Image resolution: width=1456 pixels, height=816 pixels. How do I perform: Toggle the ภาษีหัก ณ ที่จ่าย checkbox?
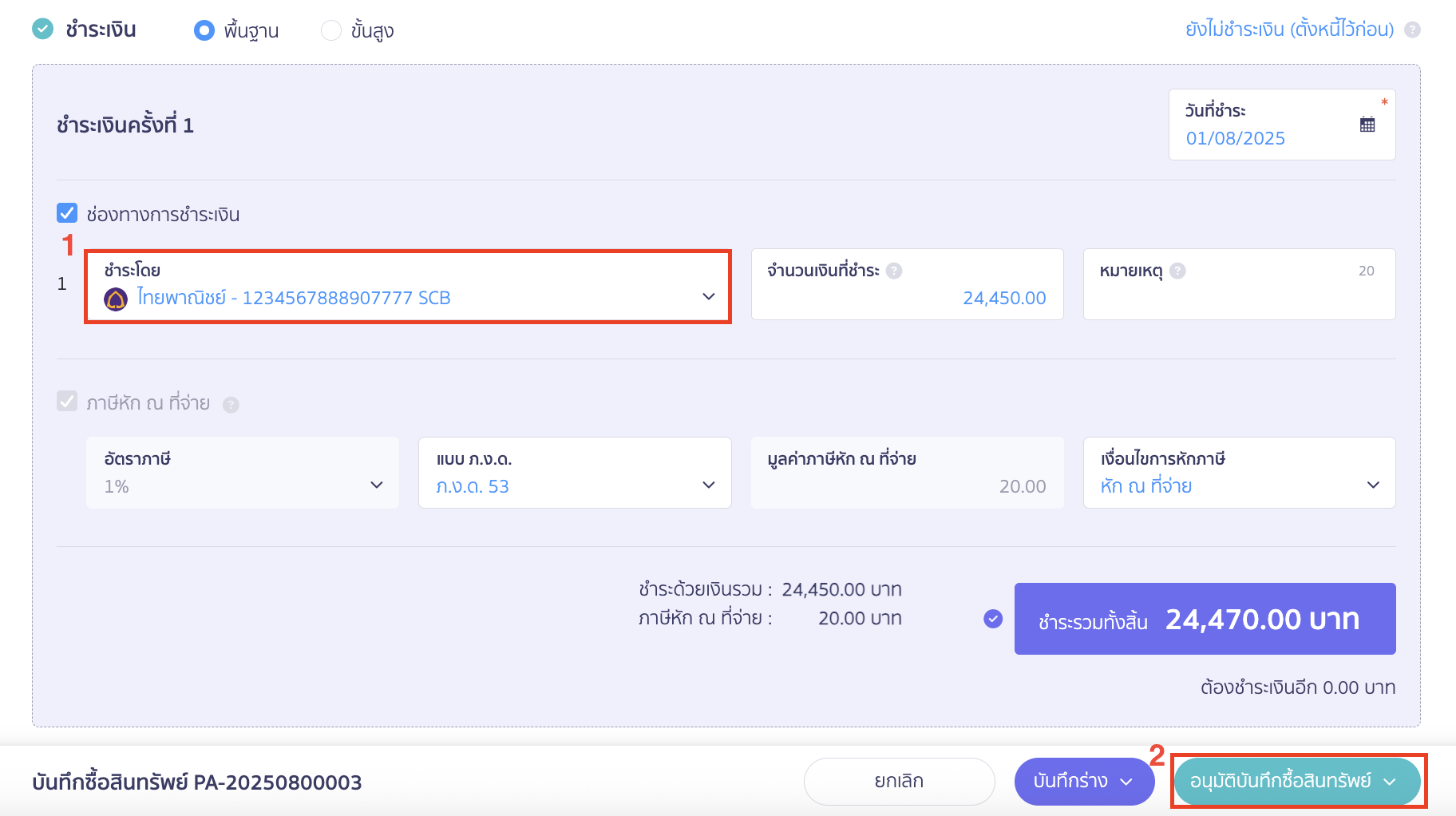click(x=67, y=402)
